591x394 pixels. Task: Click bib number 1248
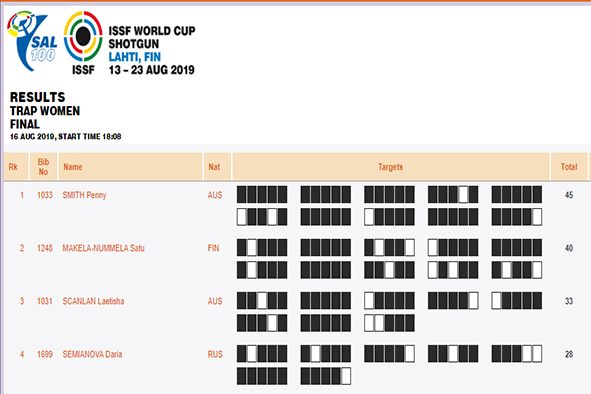[x=44, y=248]
